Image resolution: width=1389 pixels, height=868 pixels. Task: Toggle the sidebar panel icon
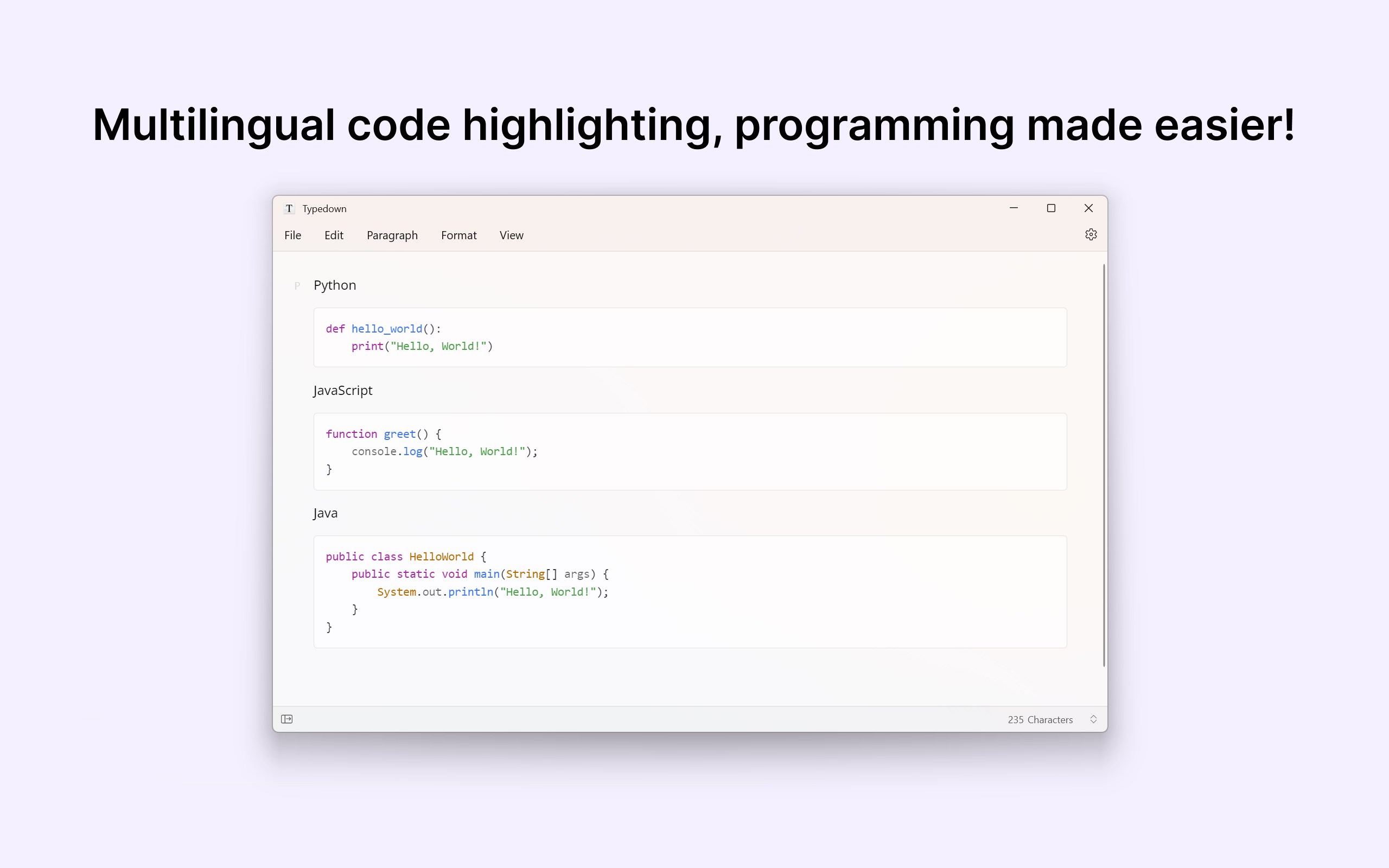coord(287,719)
